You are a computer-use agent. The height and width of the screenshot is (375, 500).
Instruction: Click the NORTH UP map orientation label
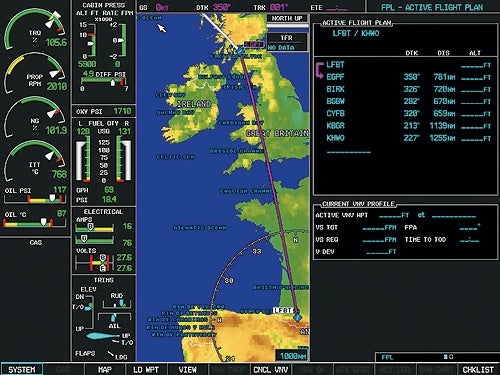click(x=287, y=18)
